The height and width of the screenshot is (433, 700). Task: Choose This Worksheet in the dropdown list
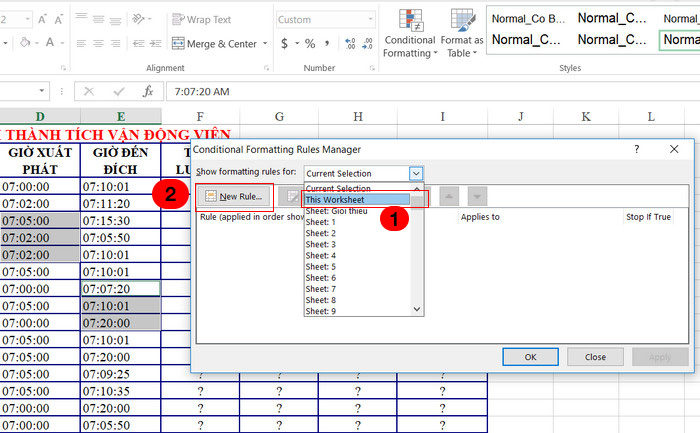pos(357,200)
